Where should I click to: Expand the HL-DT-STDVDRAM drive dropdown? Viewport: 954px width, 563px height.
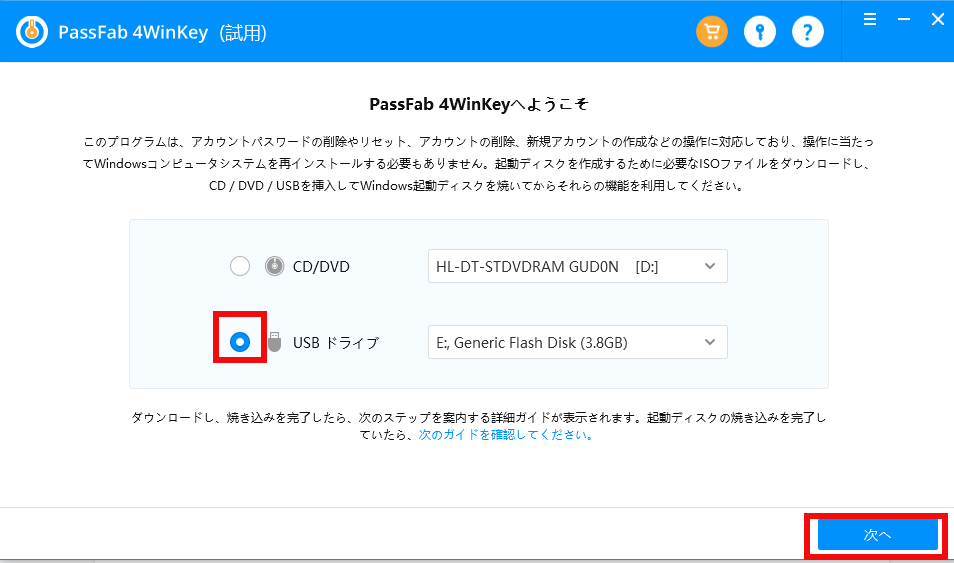[577, 267]
